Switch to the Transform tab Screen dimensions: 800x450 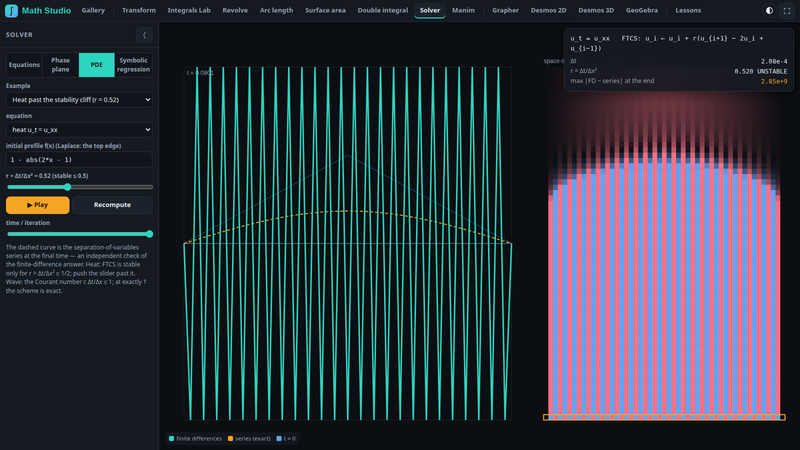139,10
